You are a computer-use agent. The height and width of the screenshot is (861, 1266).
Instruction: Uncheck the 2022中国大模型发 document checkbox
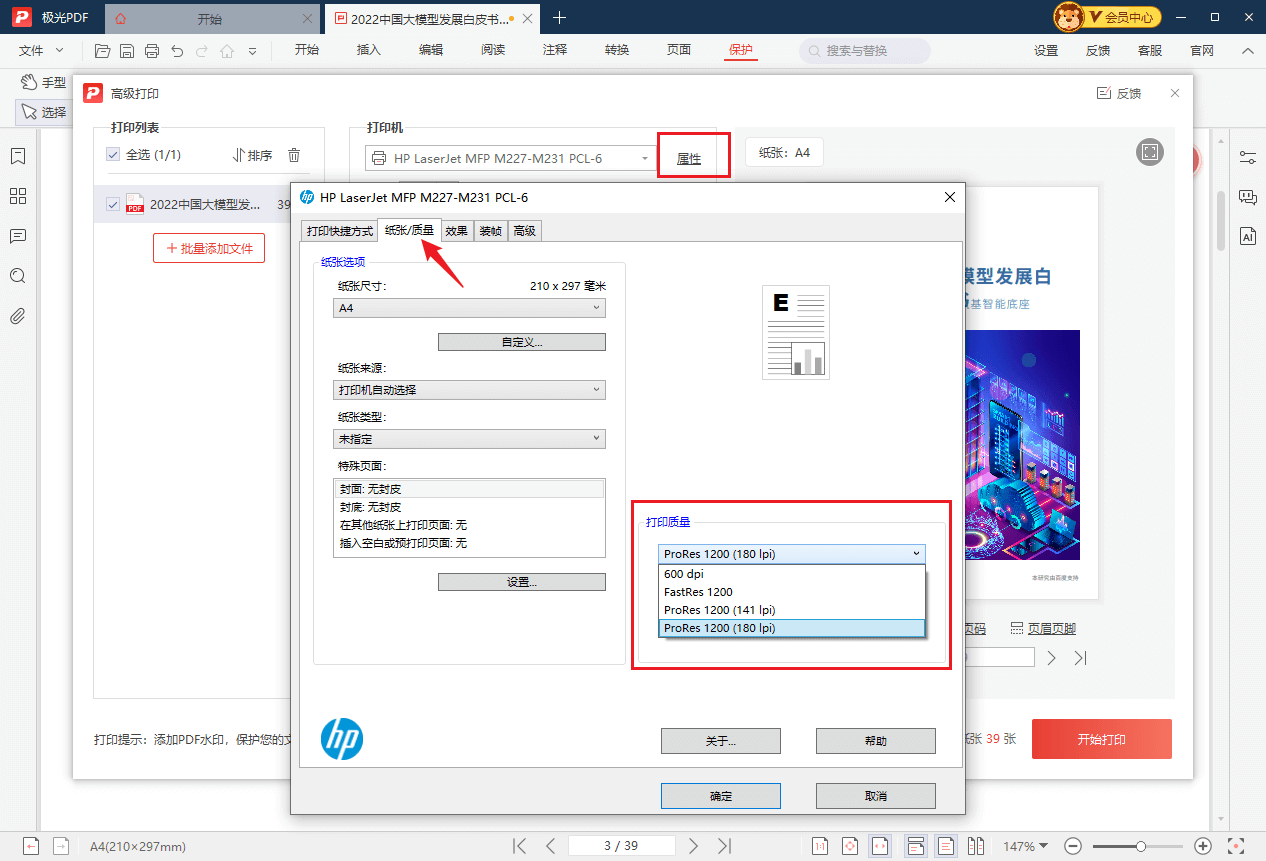coord(113,204)
